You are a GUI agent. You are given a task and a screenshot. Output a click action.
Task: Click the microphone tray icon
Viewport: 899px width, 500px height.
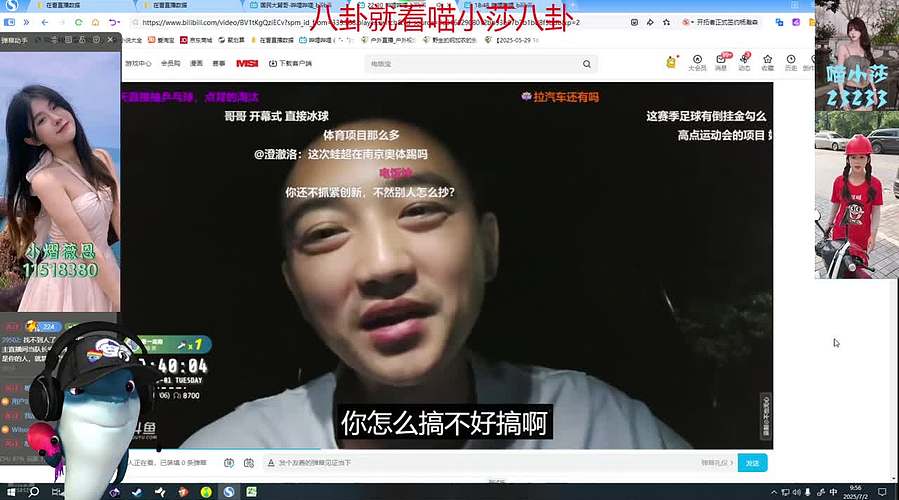(807, 492)
